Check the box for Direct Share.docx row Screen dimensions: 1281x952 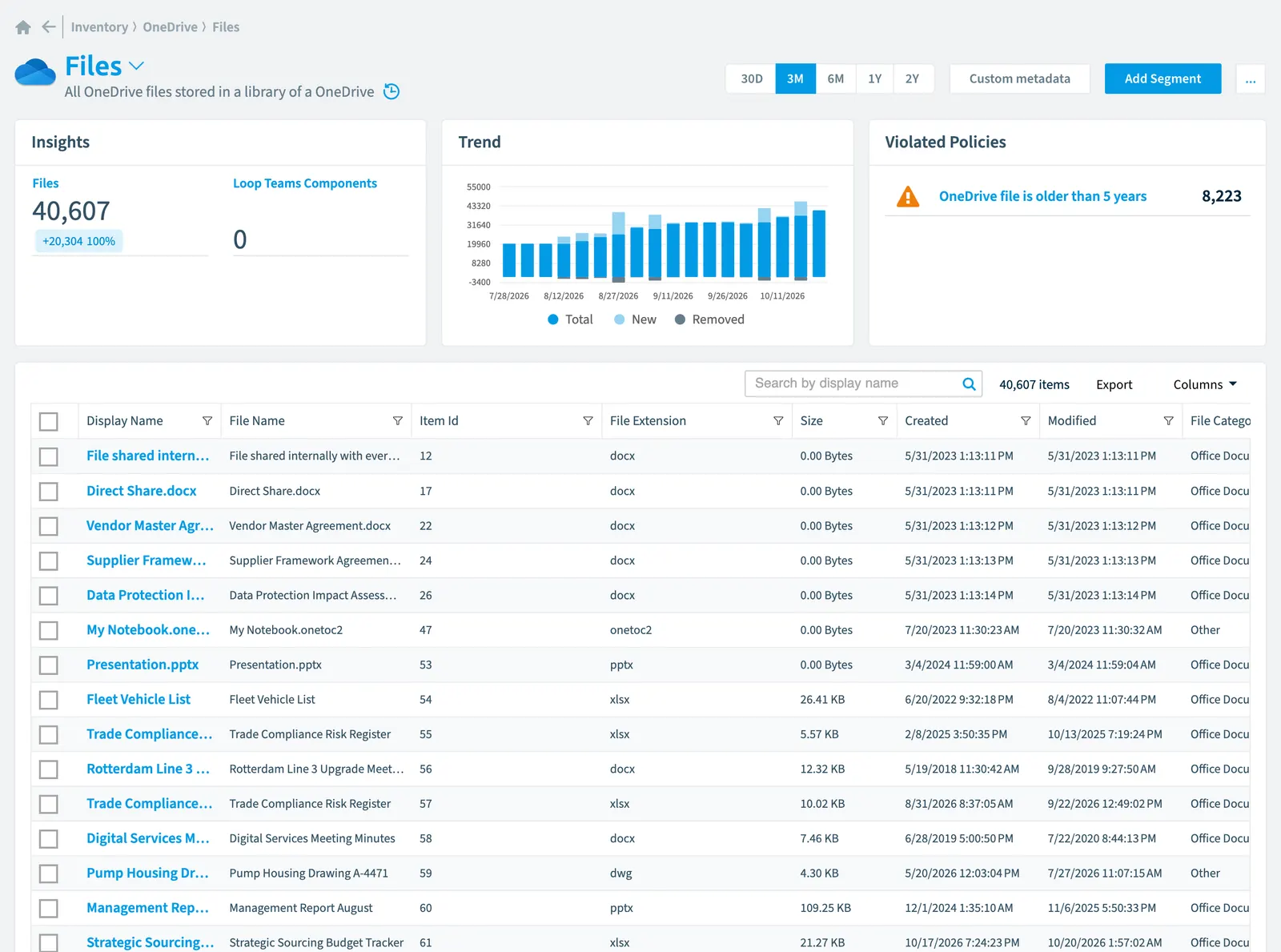coord(49,491)
